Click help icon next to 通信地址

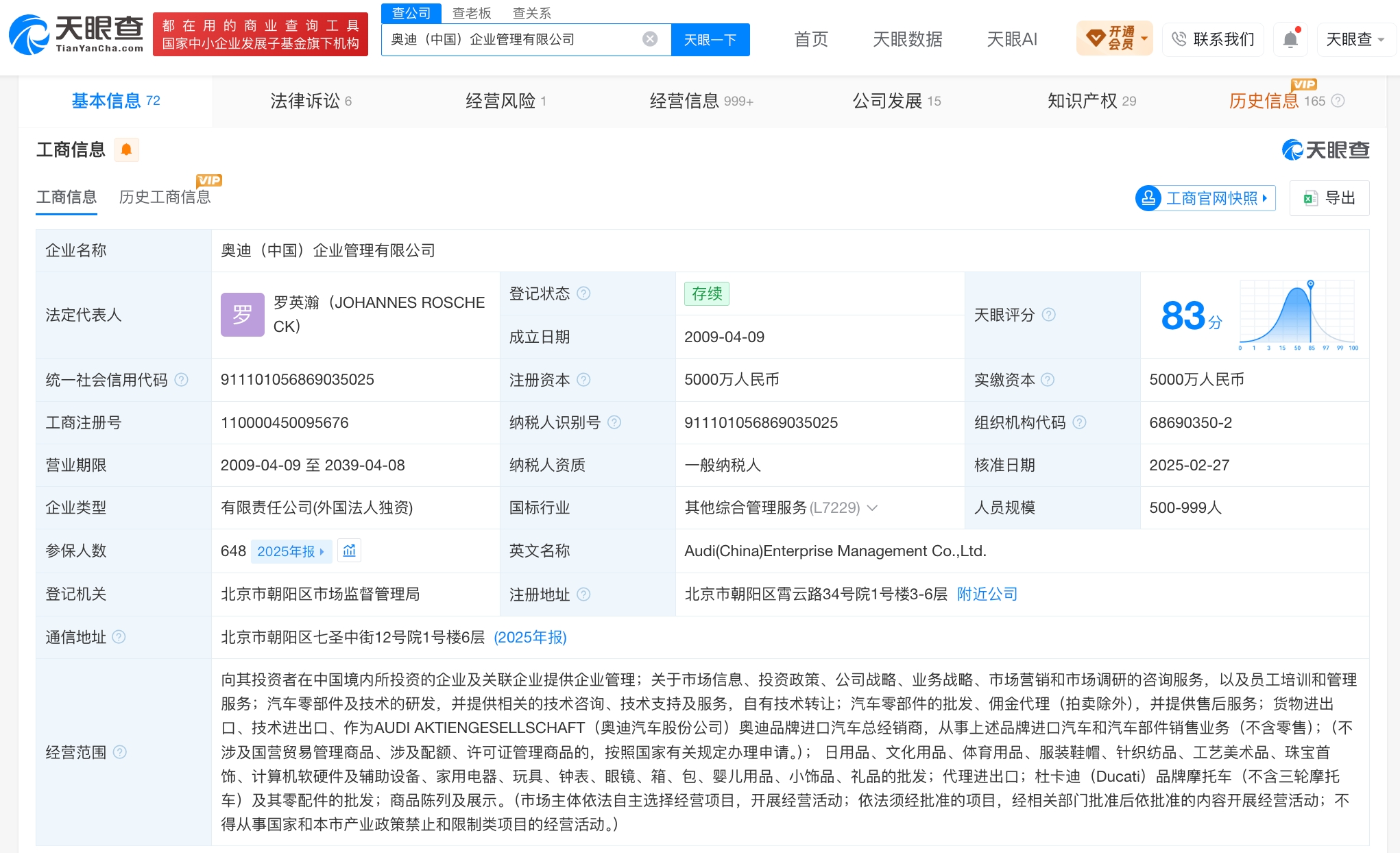coord(119,637)
